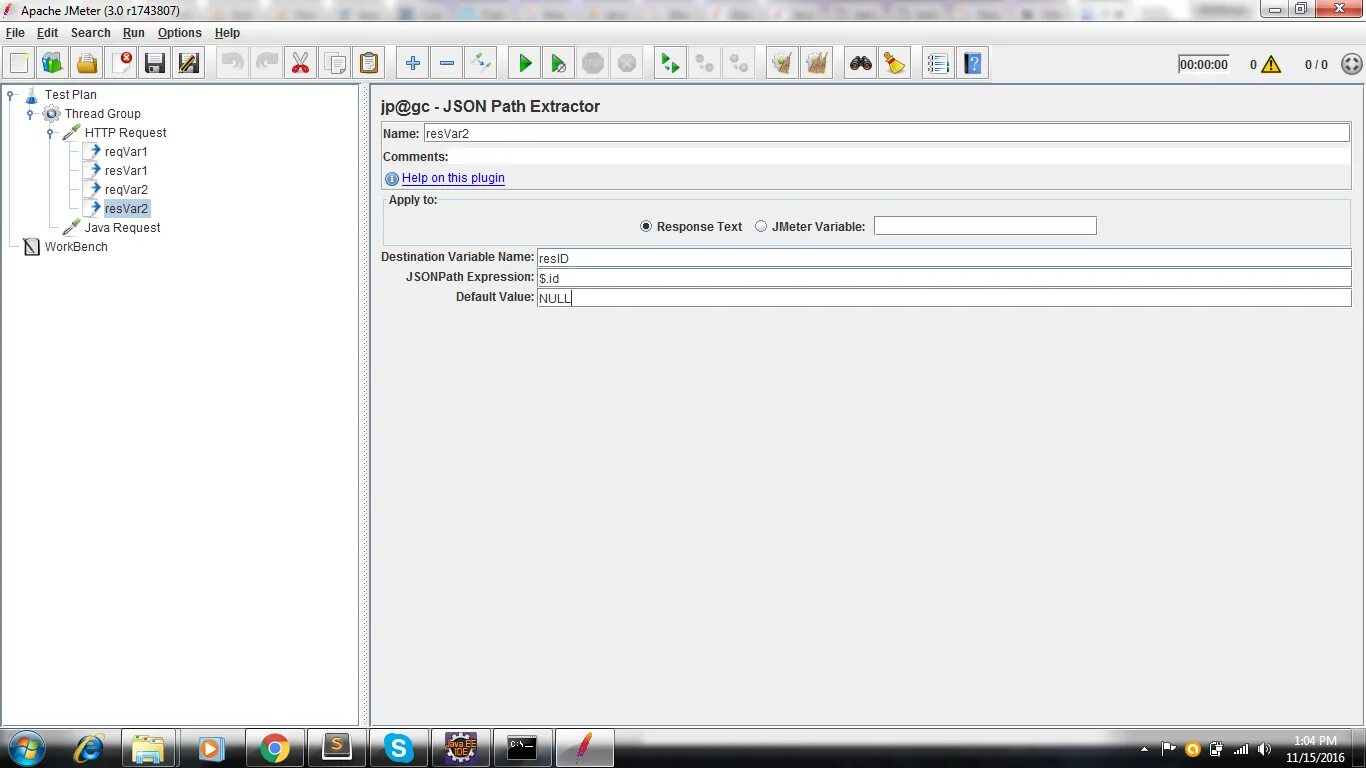Click the Remote Start All icon
The image size is (1366, 768).
click(671, 64)
